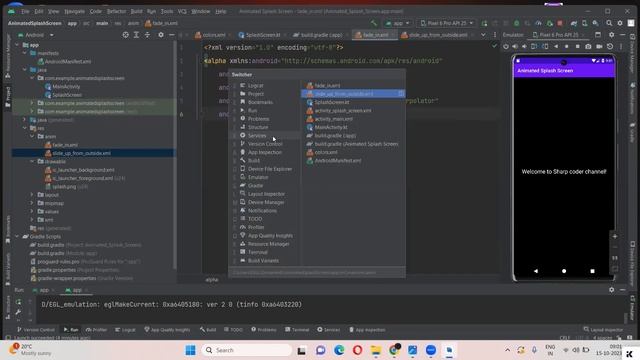Select Services in the Switcher popup
The height and width of the screenshot is (360, 640).
[x=257, y=136]
